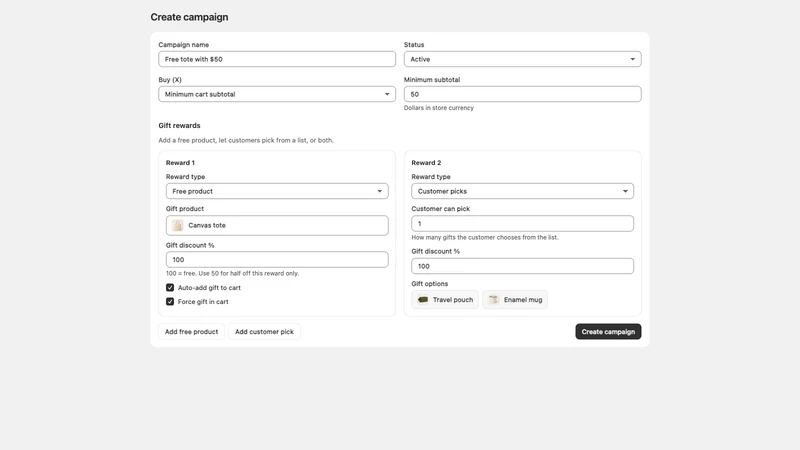The height and width of the screenshot is (450, 800).
Task: Focus Reward 2 Gift discount % field
Action: [x=522, y=266]
